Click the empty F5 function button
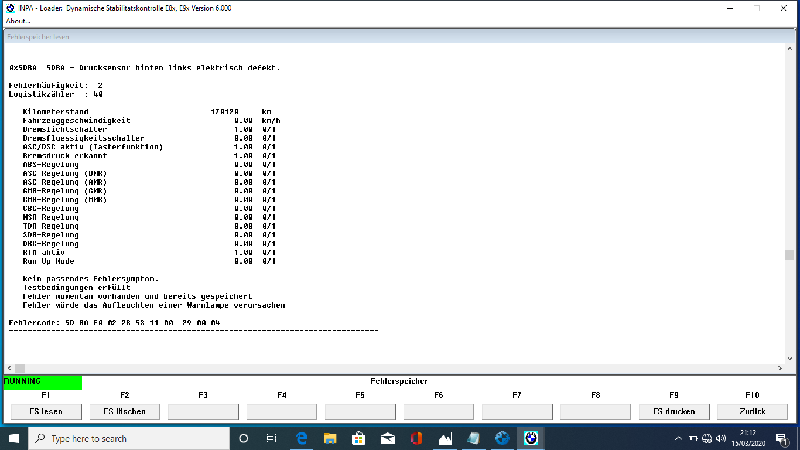800x450 pixels. [x=360, y=411]
